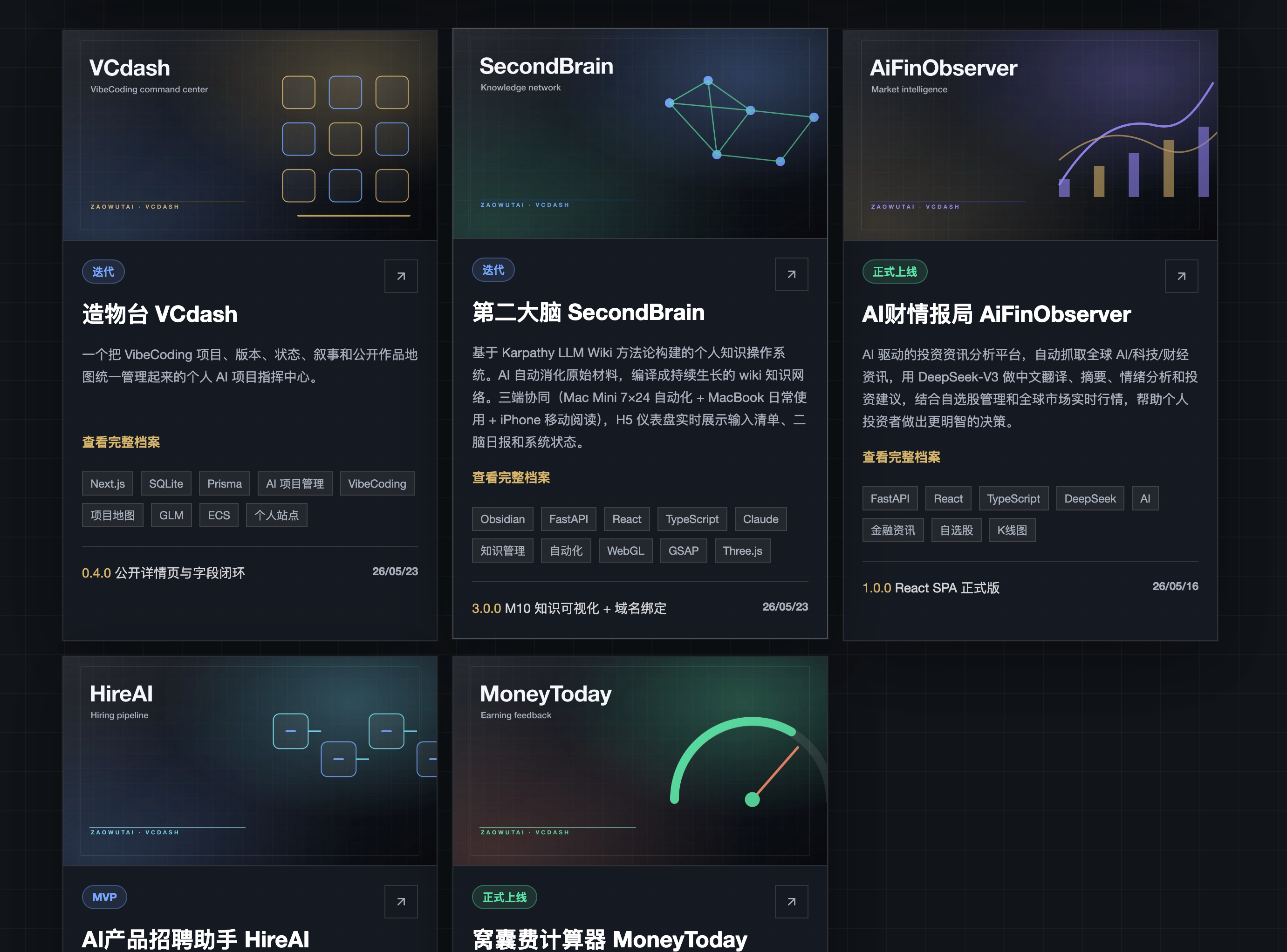Screen dimensions: 1287x952
Task: Select the 自动化 tag
Action: click(566, 551)
